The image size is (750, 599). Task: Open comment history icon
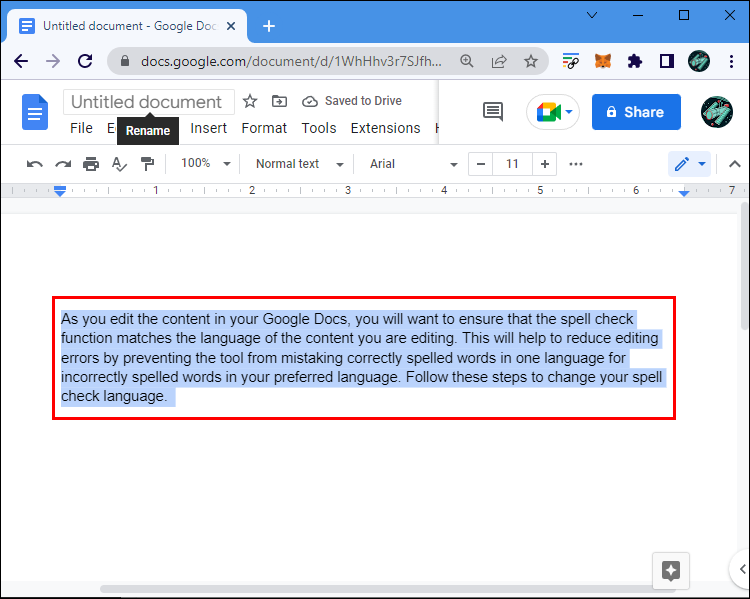tap(493, 112)
